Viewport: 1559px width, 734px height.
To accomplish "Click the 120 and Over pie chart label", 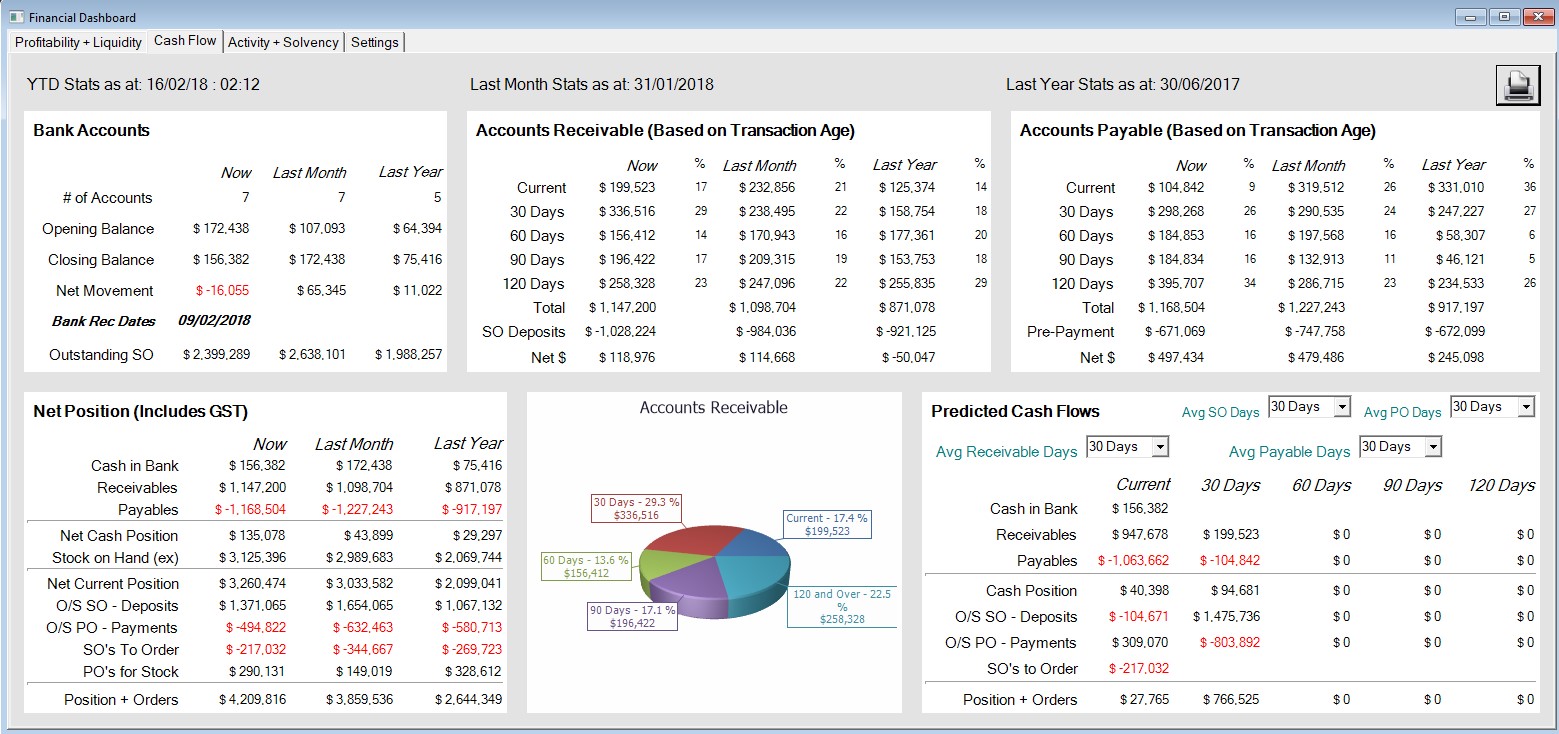I will [x=841, y=607].
